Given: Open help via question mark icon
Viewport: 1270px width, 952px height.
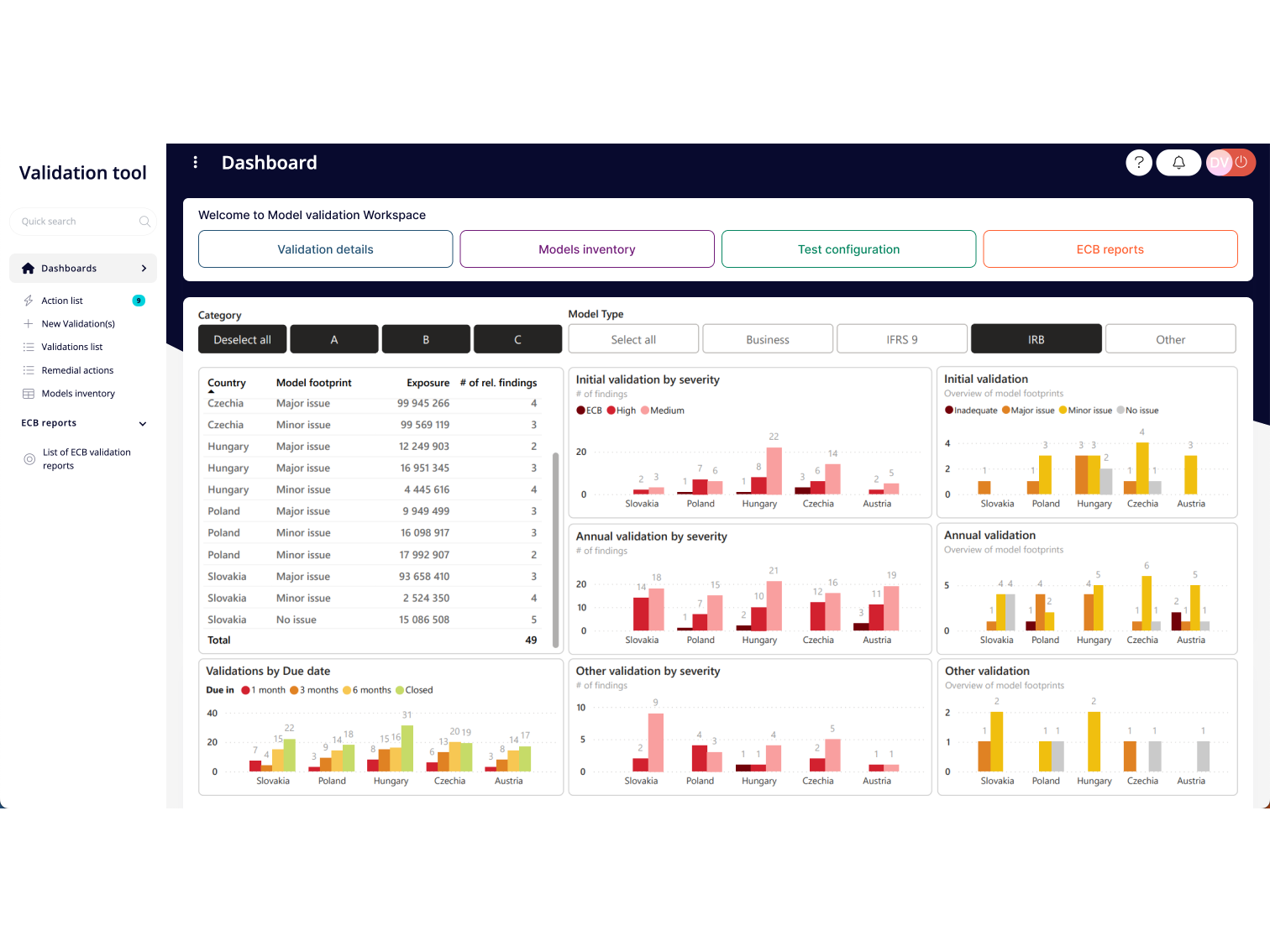Looking at the screenshot, I should (x=1139, y=163).
